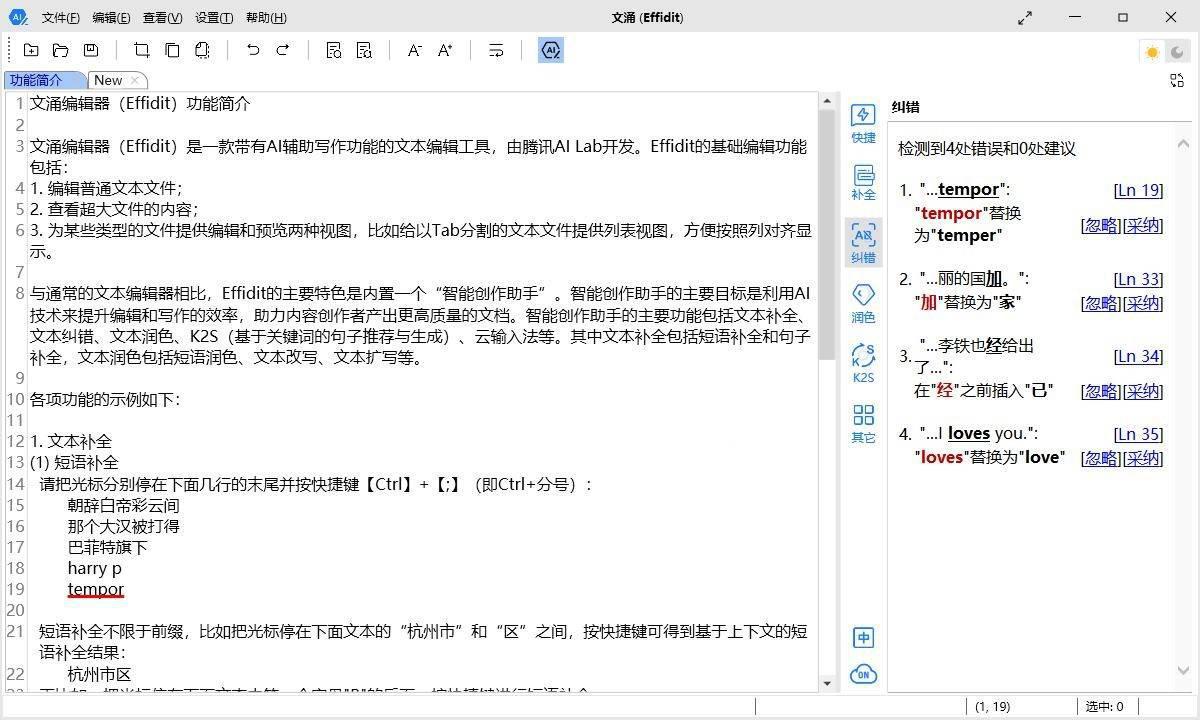Open the 其它 other tools sidebar icon
Screen dimensions: 1200x720
coord(863,423)
